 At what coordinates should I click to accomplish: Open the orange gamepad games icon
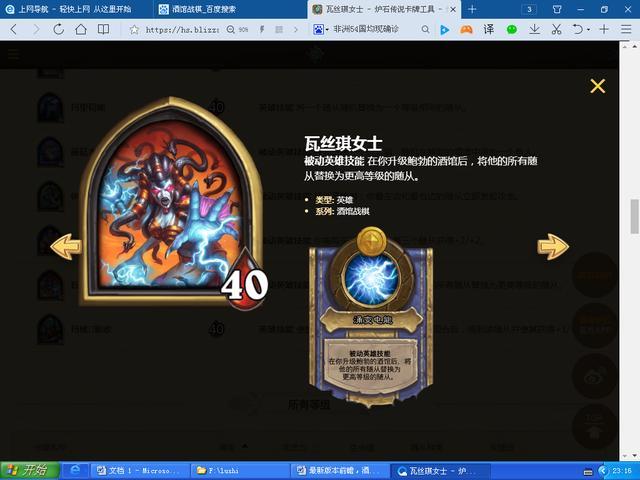pyautogui.click(x=466, y=29)
